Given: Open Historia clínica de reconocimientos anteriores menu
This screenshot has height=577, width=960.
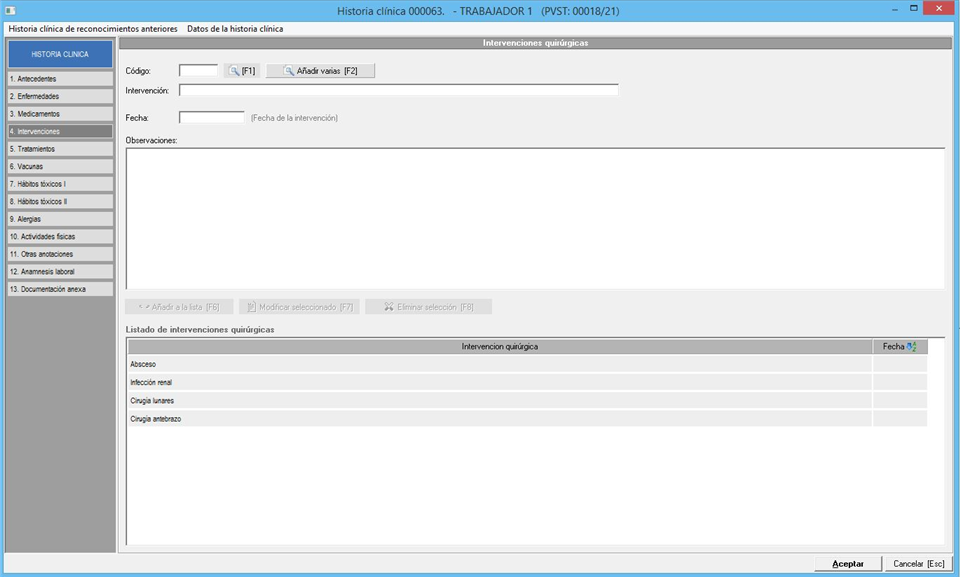Looking at the screenshot, I should (93, 29).
